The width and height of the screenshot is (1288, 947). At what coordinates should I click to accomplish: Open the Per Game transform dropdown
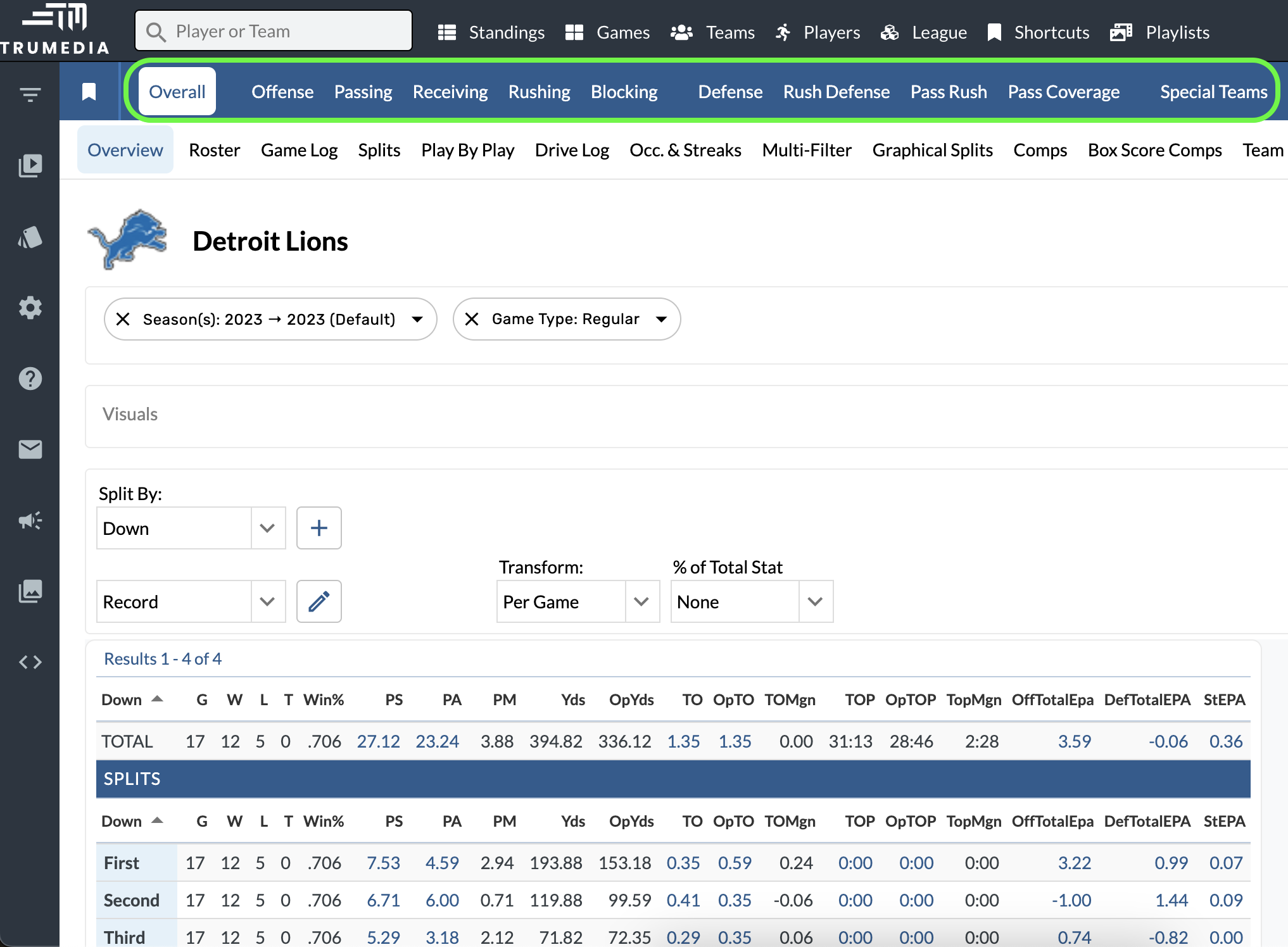click(641, 601)
